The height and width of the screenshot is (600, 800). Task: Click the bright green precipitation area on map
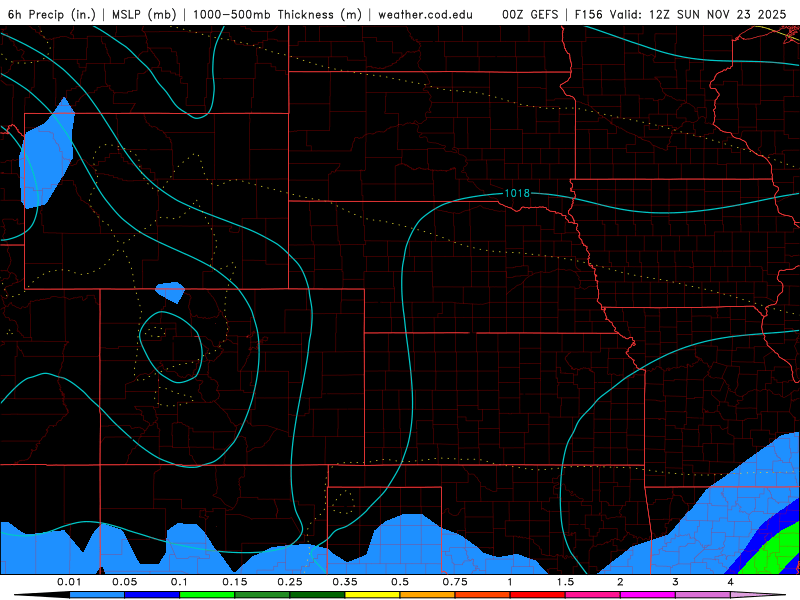[773, 553]
